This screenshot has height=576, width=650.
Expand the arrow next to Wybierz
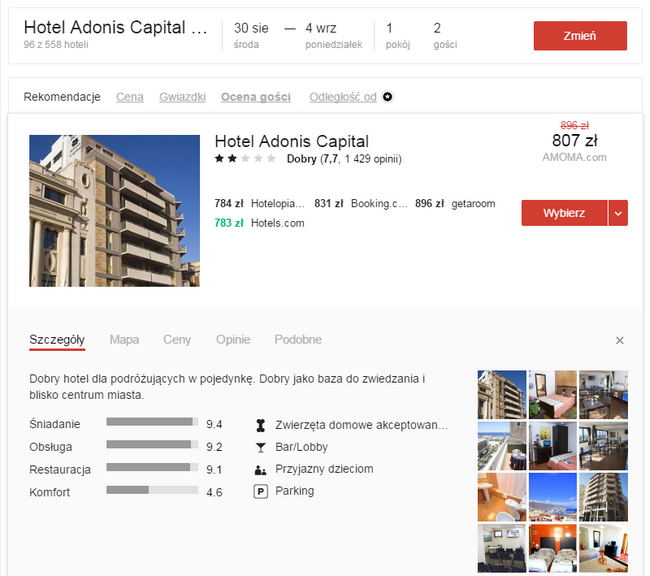pyautogui.click(x=618, y=213)
